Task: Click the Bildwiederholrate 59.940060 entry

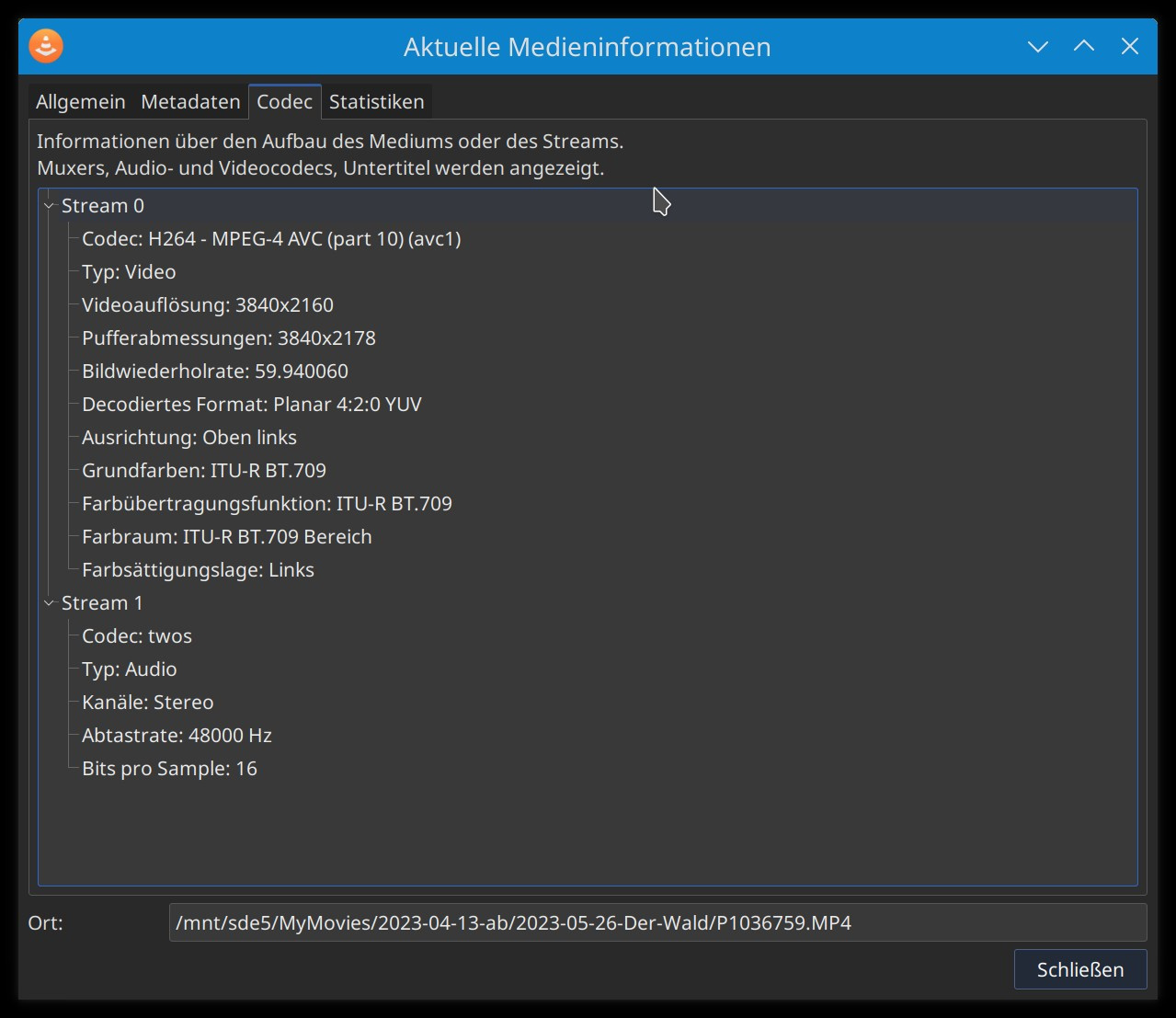Action: tap(215, 372)
